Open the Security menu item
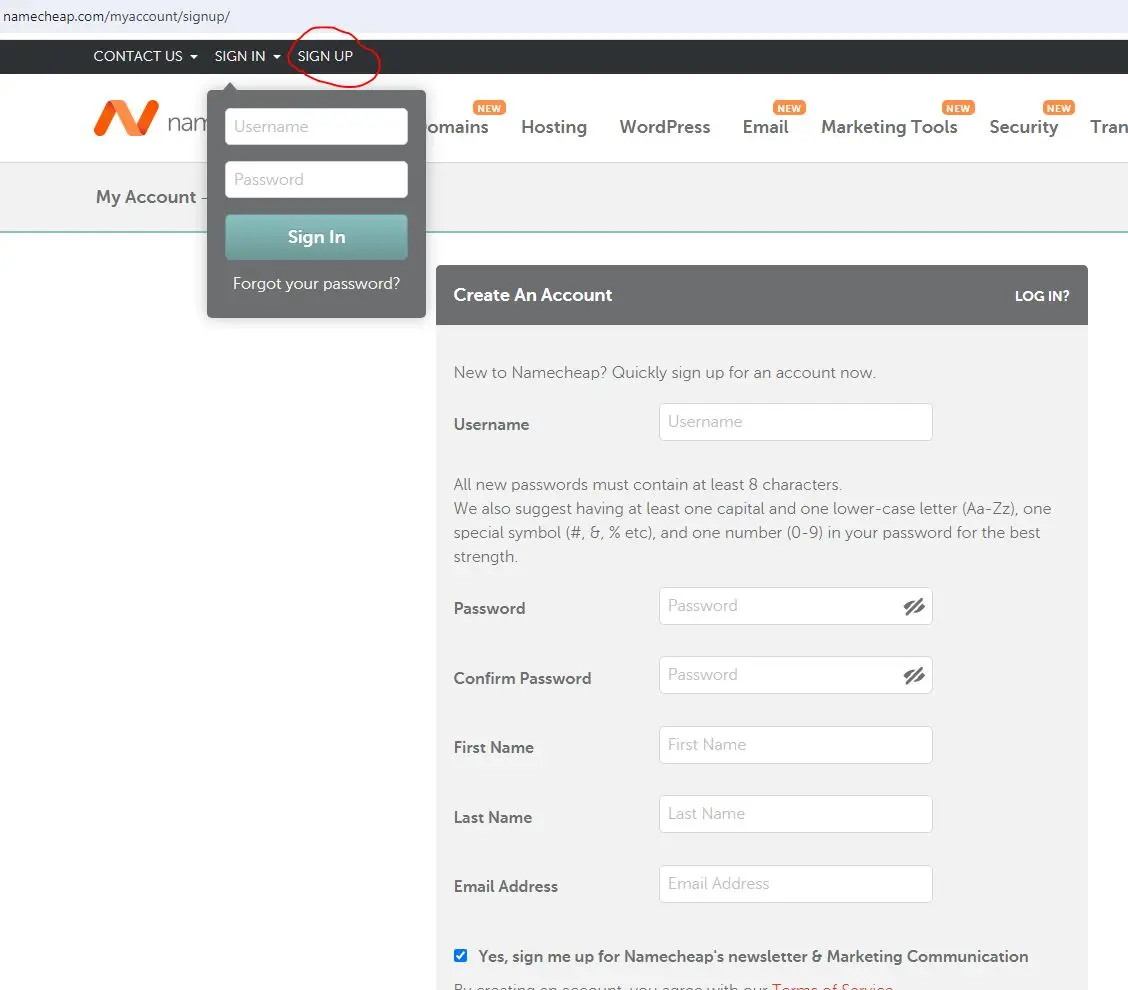This screenshot has width=1128, height=990. click(x=1023, y=127)
